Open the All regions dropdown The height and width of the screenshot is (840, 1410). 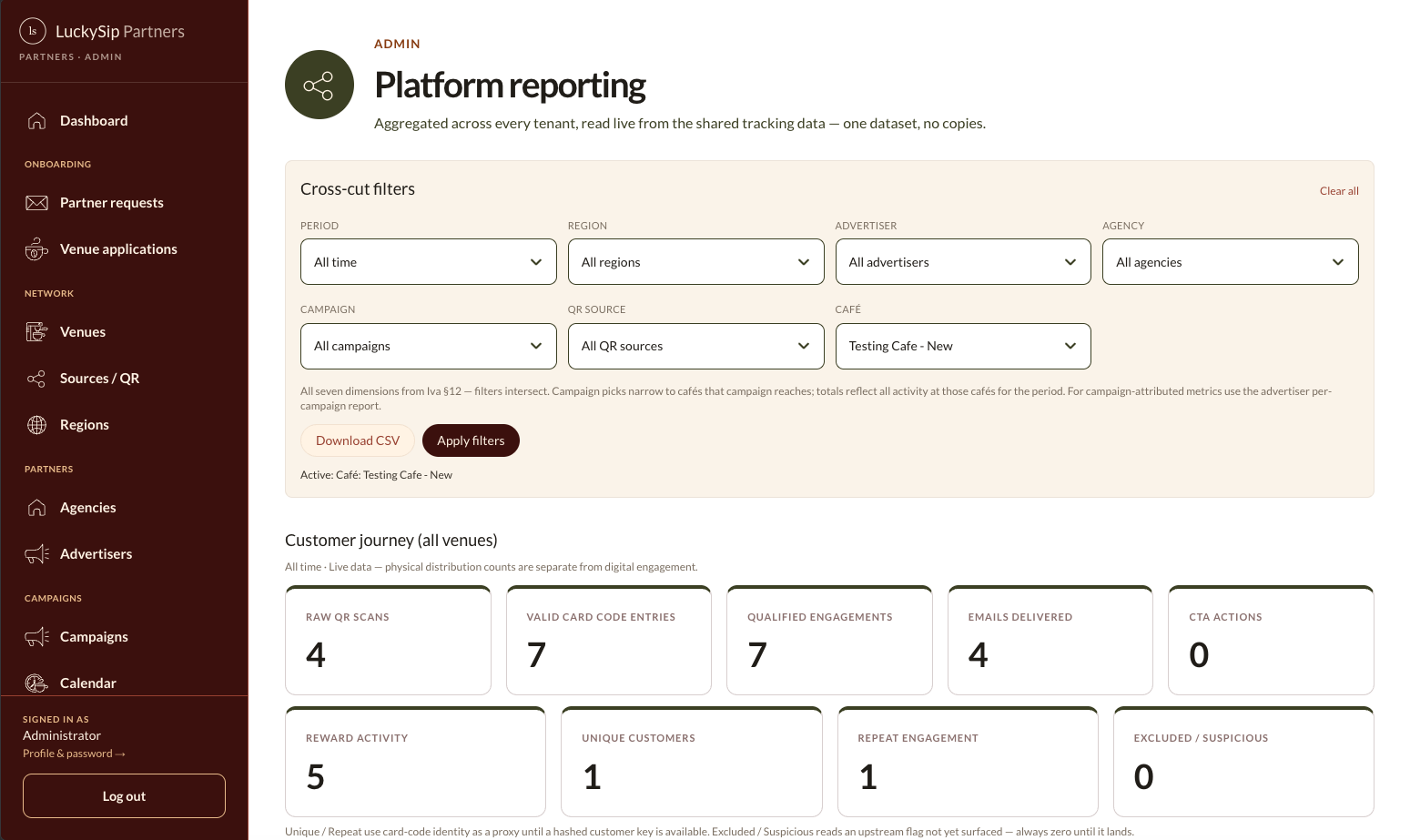[x=696, y=262]
